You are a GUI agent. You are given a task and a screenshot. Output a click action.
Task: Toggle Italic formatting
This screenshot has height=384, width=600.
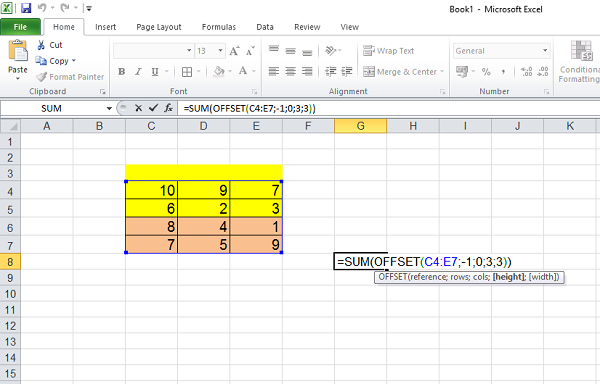[x=138, y=72]
